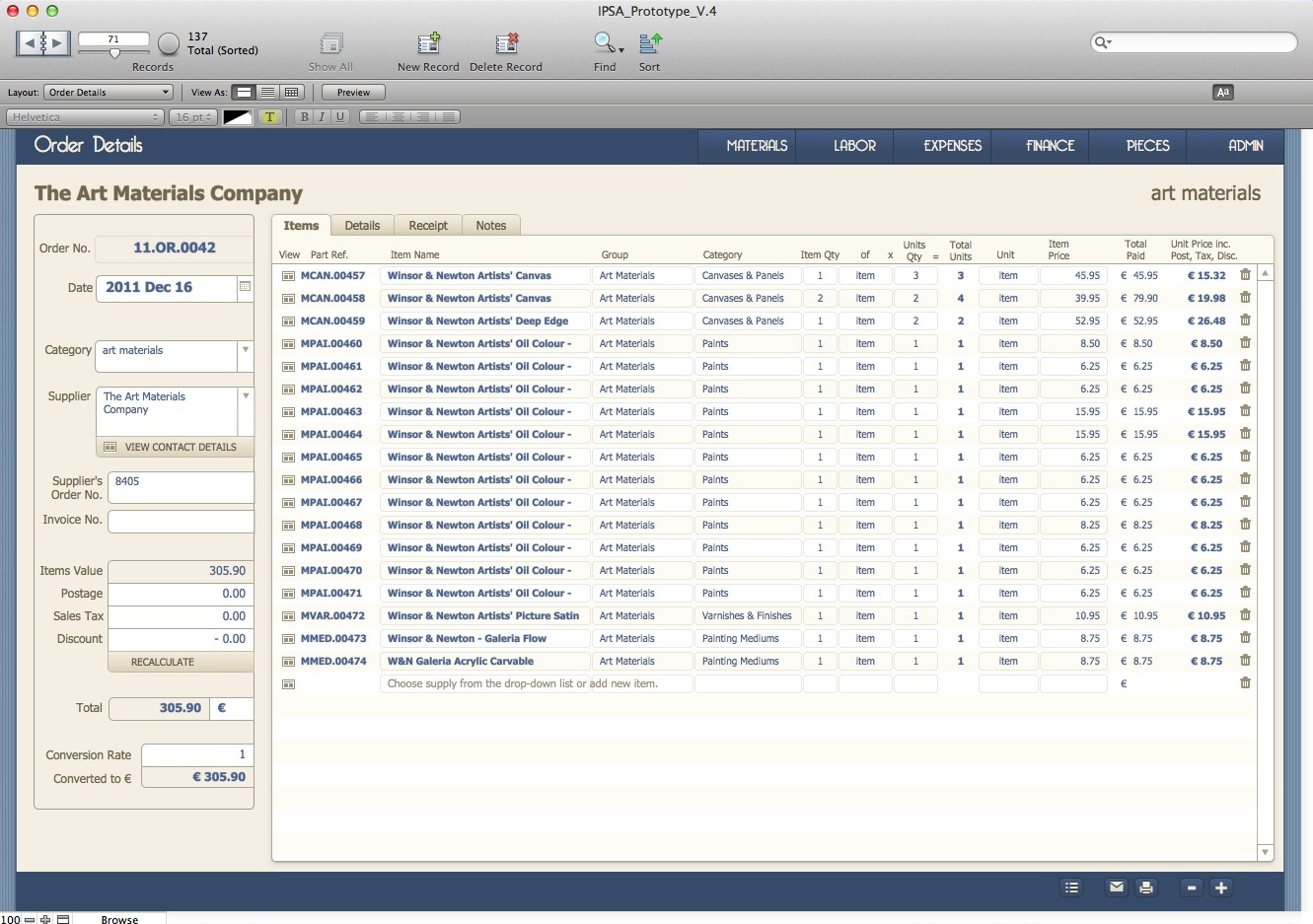This screenshot has height=924, width=1313.
Task: Toggle underline text formatting
Action: 340,117
